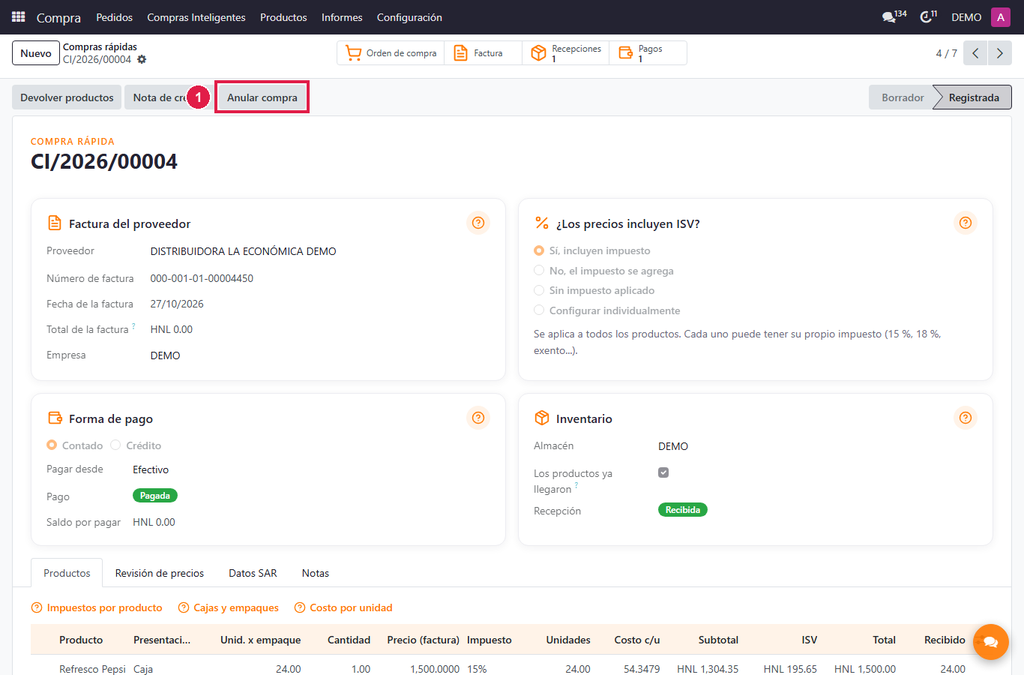
Task: Open the 'Impuestos por producto' help link
Action: [x=97, y=608]
